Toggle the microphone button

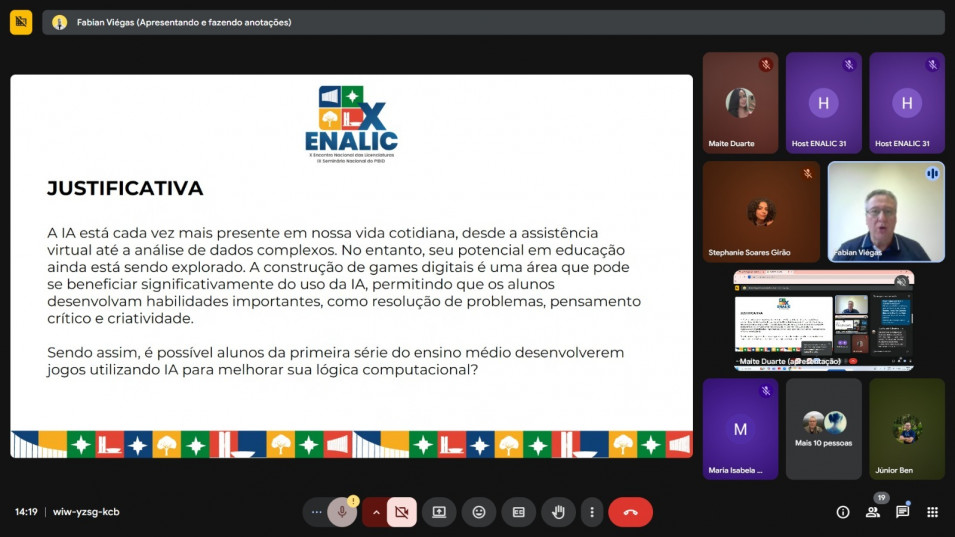[x=342, y=512]
